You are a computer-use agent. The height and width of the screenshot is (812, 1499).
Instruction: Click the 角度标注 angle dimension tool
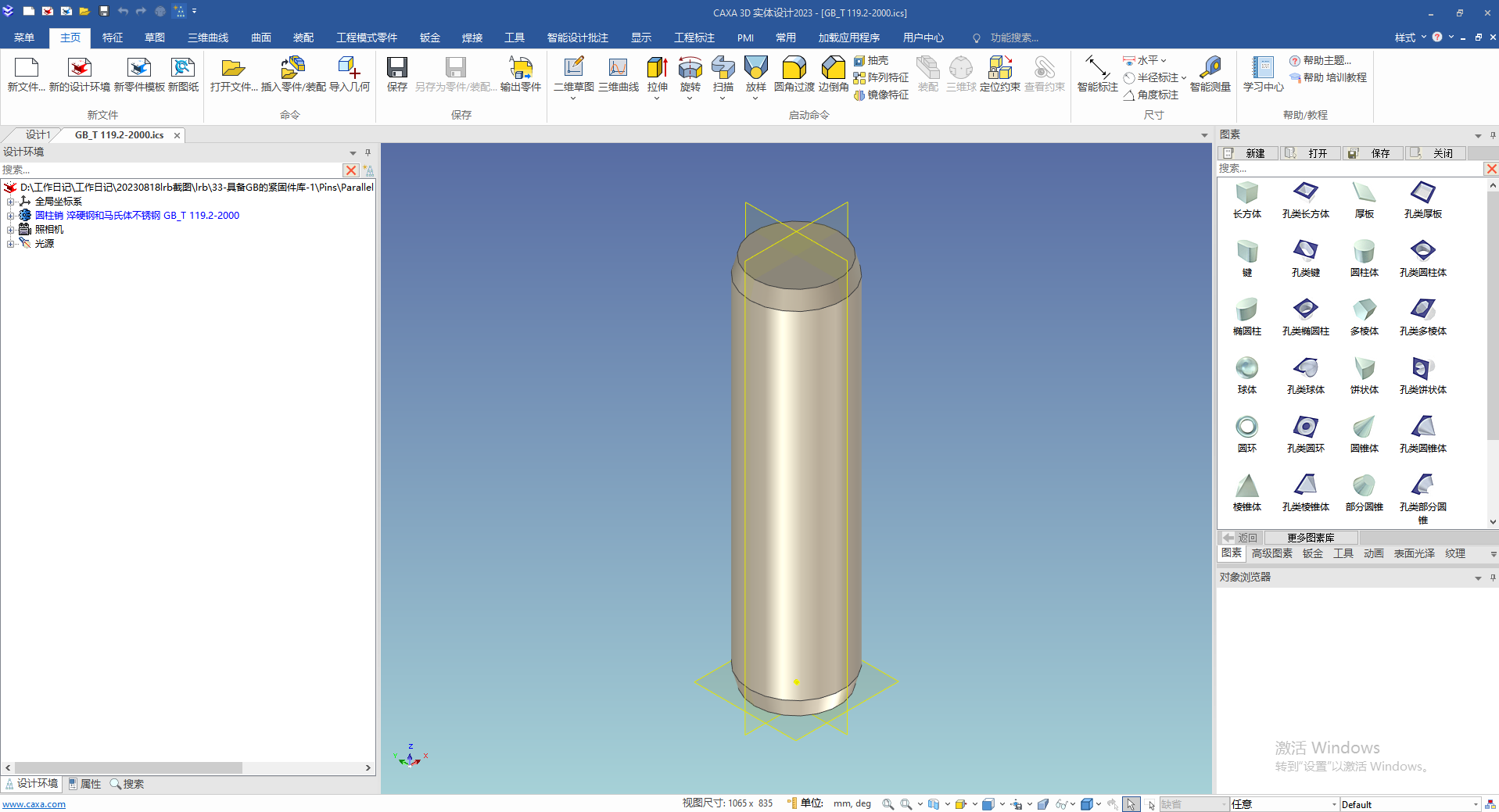coord(1151,95)
